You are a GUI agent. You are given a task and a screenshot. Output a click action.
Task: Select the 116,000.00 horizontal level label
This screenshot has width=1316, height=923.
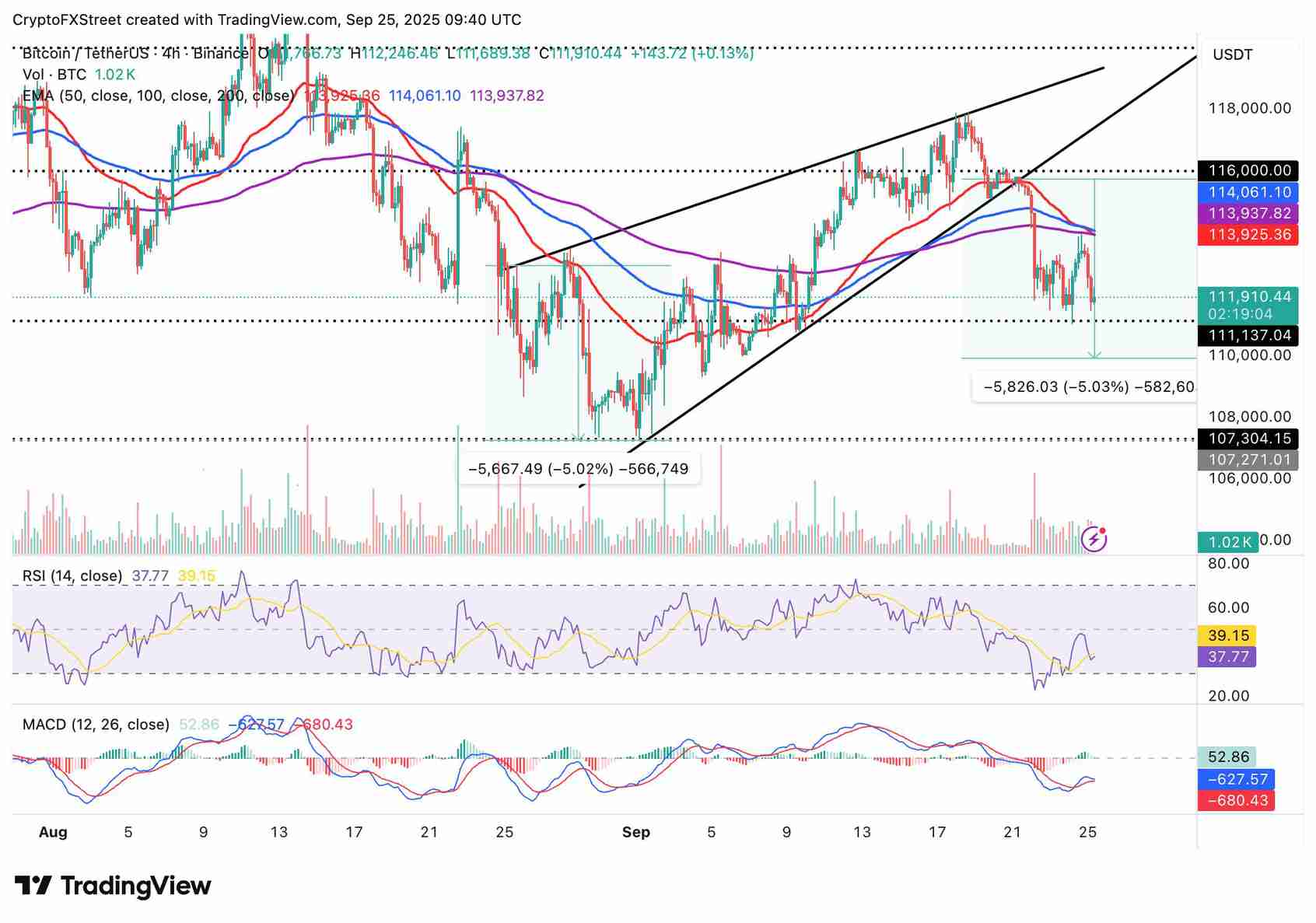(1249, 170)
